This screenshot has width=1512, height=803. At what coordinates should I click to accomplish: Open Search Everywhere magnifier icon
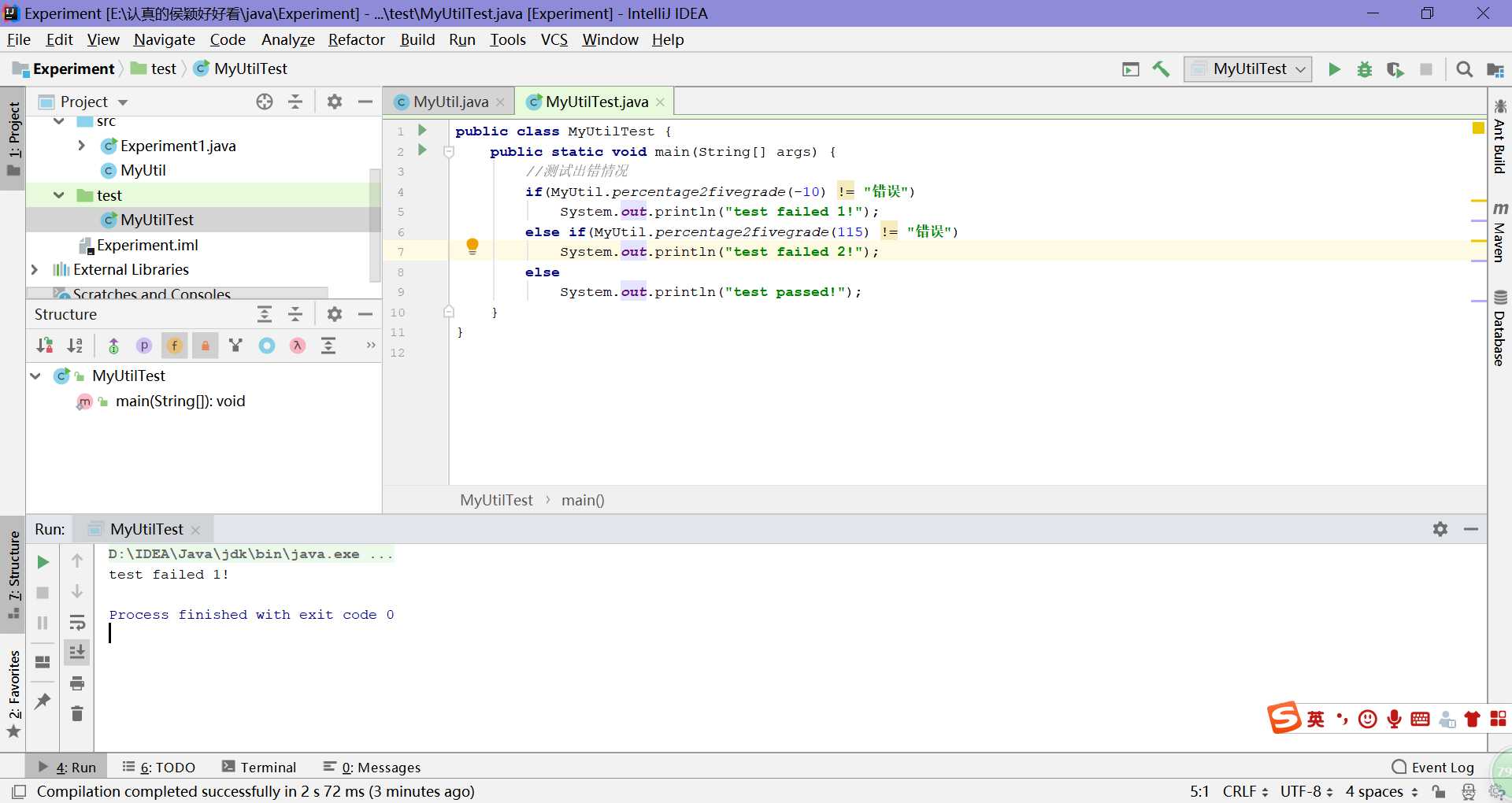(x=1464, y=69)
